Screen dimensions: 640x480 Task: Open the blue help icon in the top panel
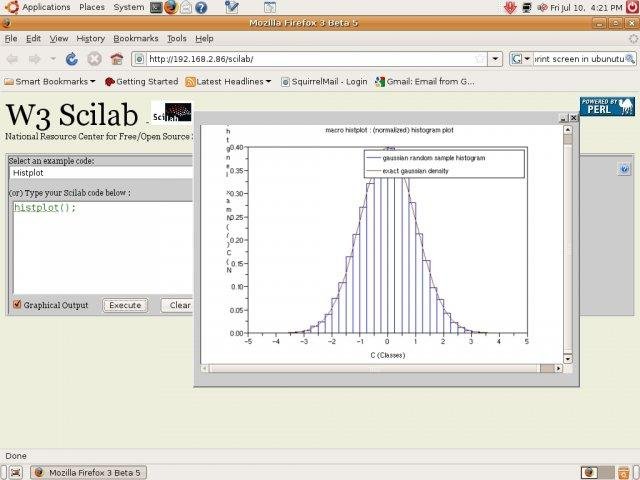tap(201, 7)
